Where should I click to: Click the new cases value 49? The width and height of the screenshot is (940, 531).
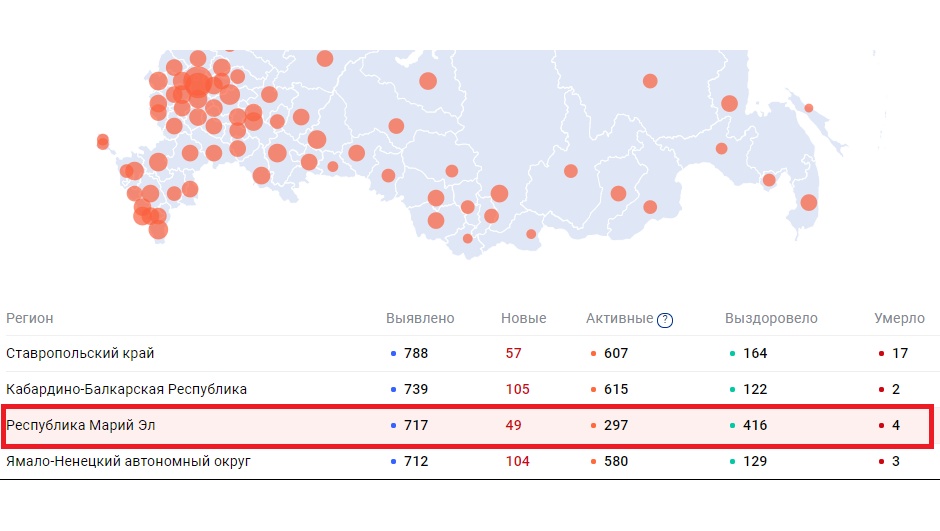pyautogui.click(x=514, y=426)
